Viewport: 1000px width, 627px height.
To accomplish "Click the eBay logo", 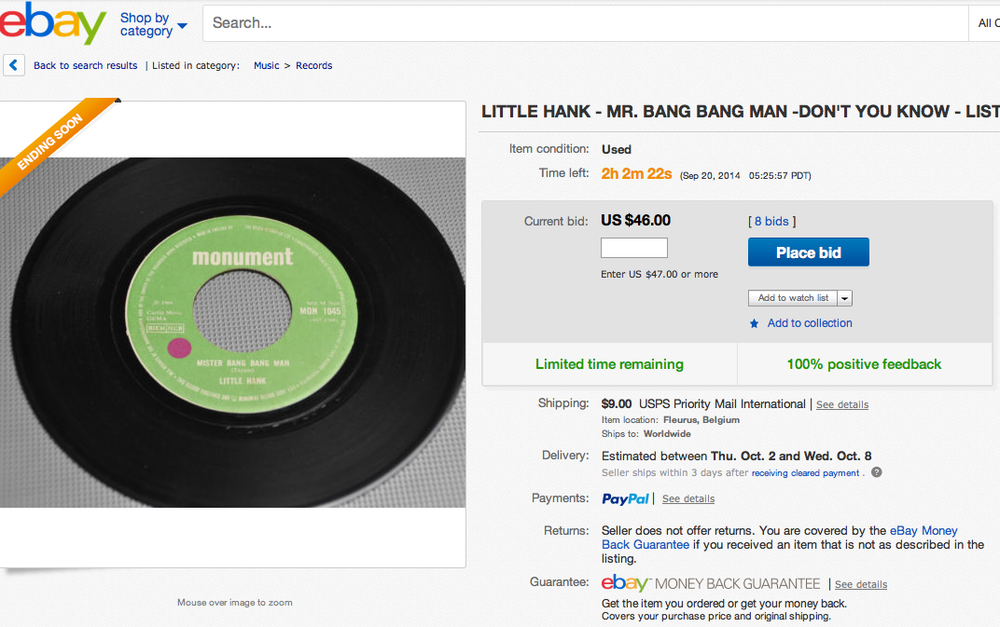I will click(x=52, y=23).
